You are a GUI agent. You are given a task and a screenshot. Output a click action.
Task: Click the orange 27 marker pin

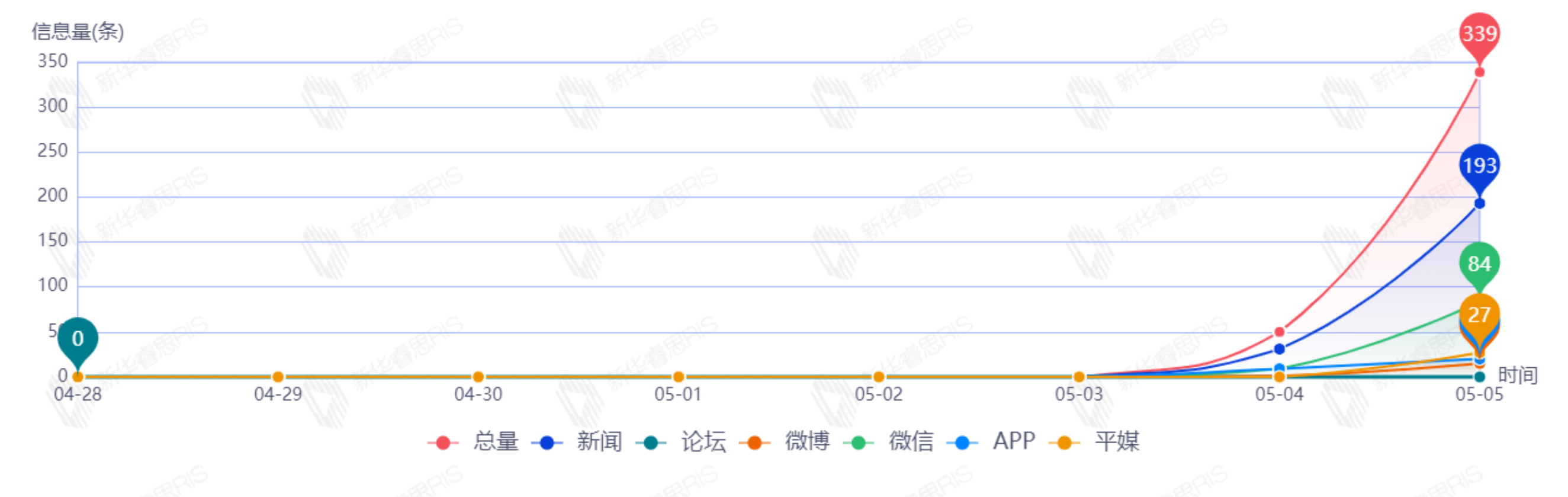(1479, 315)
